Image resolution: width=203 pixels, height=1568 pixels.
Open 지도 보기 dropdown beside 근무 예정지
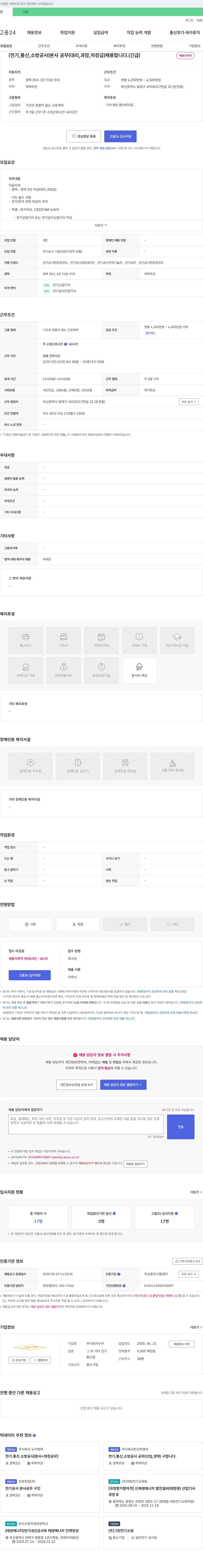click(189, 402)
